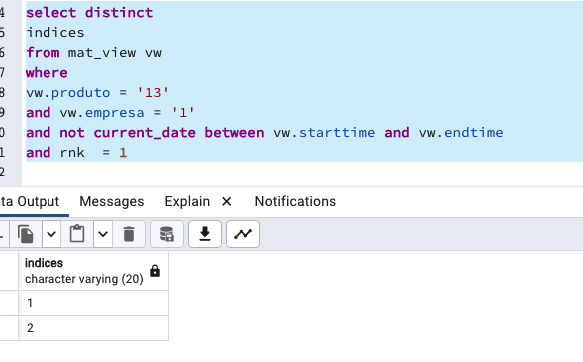Image resolution: width=583 pixels, height=362 pixels.
Task: Click the lock icon in indices column
Action: click(x=155, y=271)
